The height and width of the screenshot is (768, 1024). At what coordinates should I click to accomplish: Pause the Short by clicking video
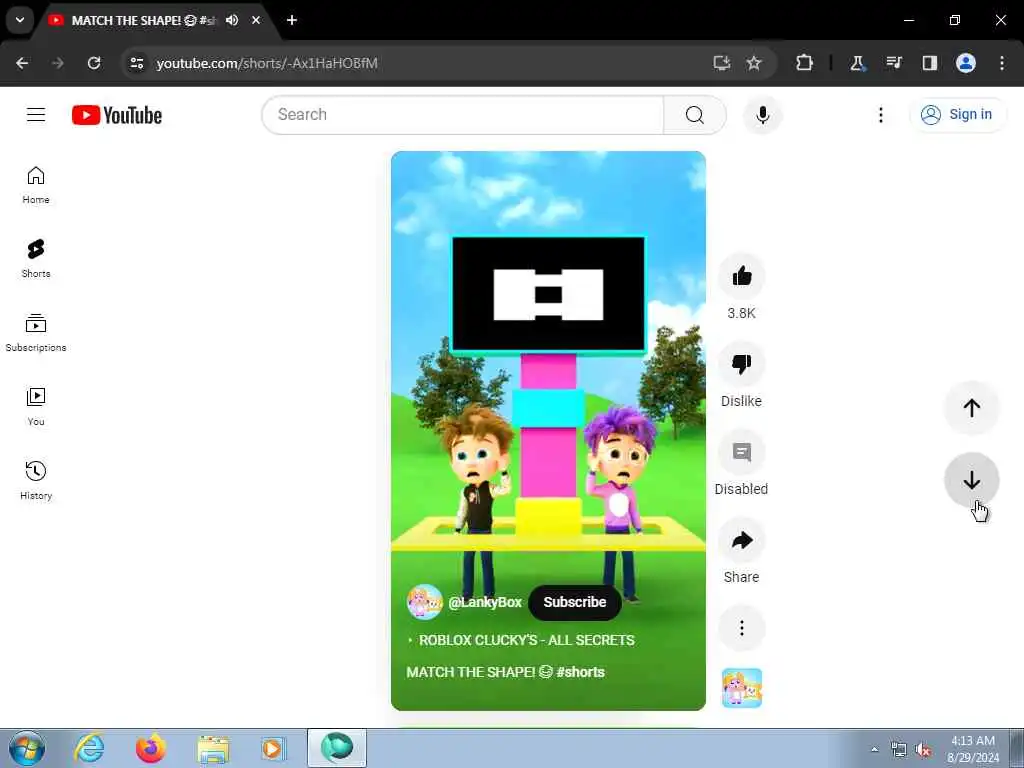pos(548,431)
